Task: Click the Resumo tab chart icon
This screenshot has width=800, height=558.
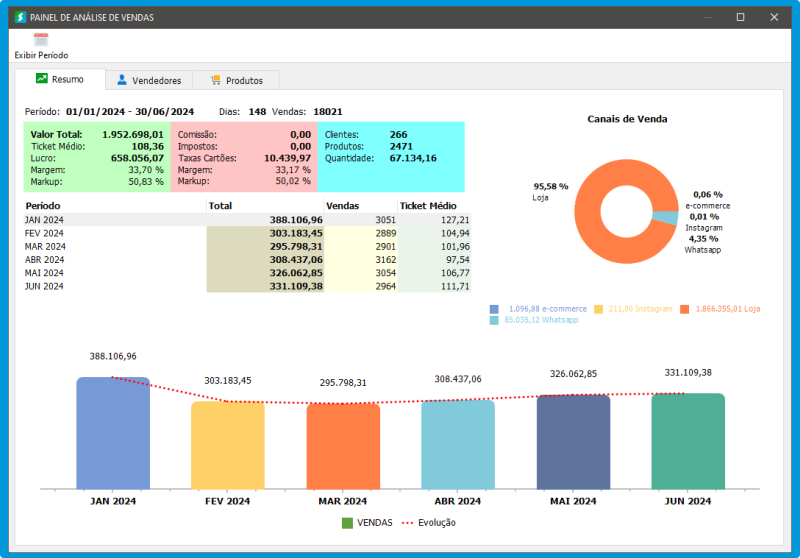Action: (x=42, y=79)
